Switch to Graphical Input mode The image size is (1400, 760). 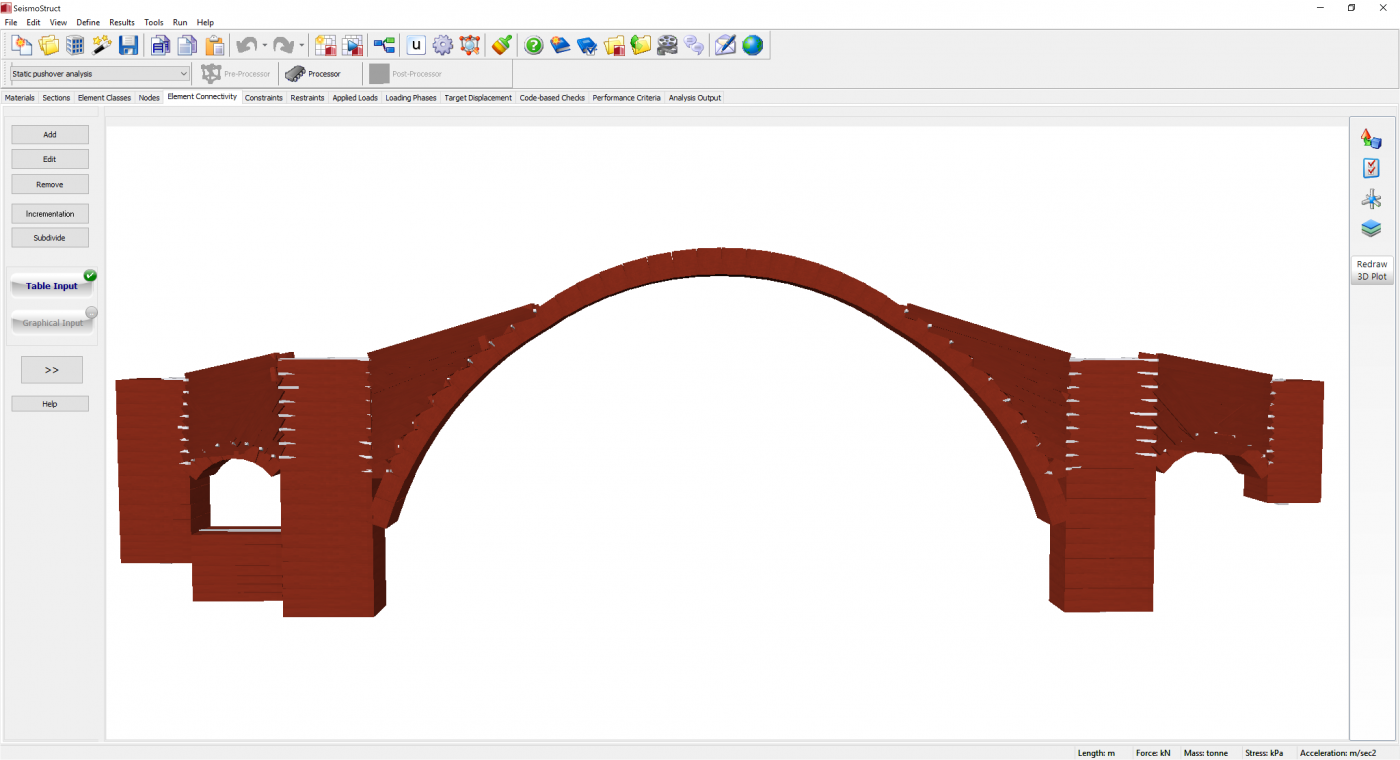coord(52,323)
